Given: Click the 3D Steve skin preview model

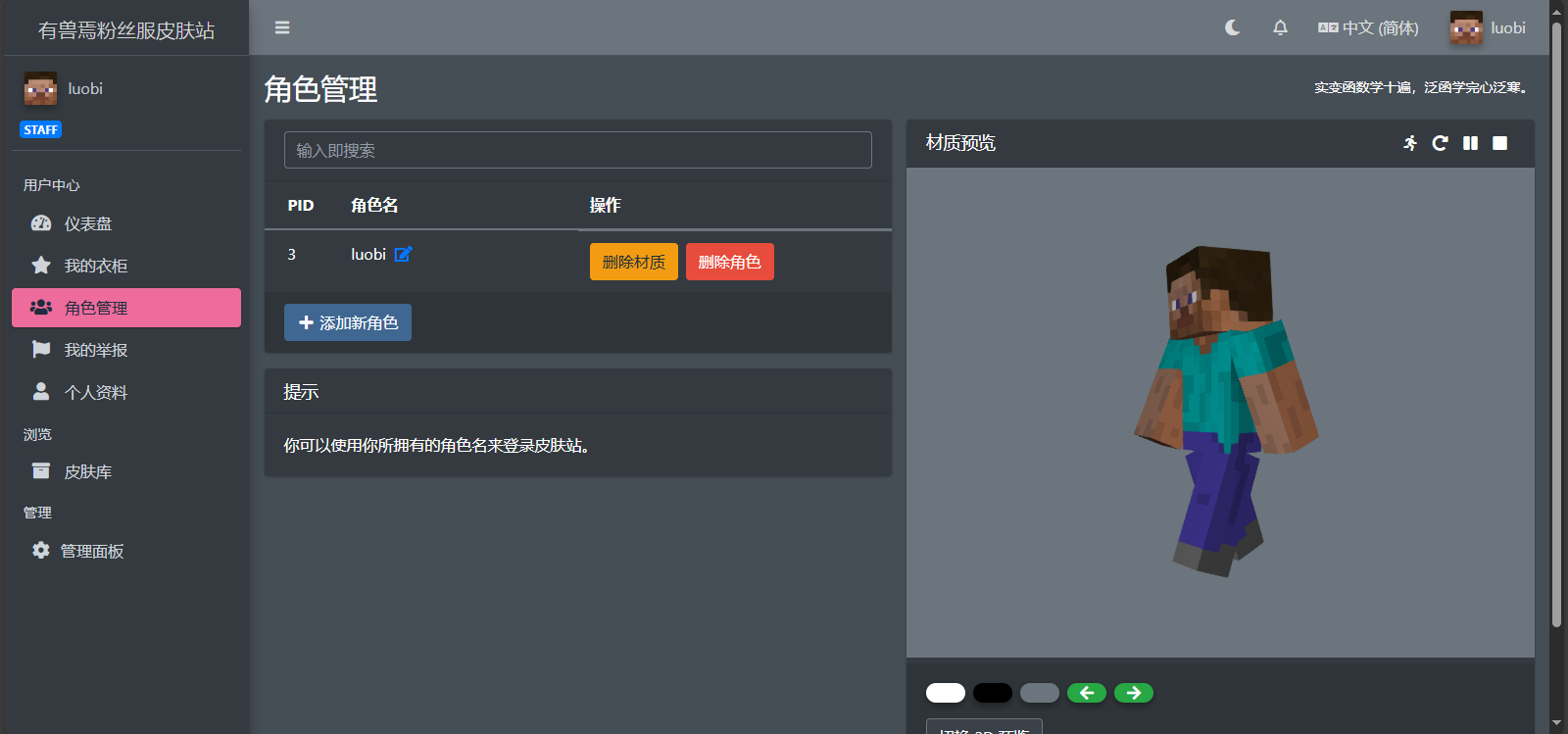Looking at the screenshot, I should [x=1226, y=412].
